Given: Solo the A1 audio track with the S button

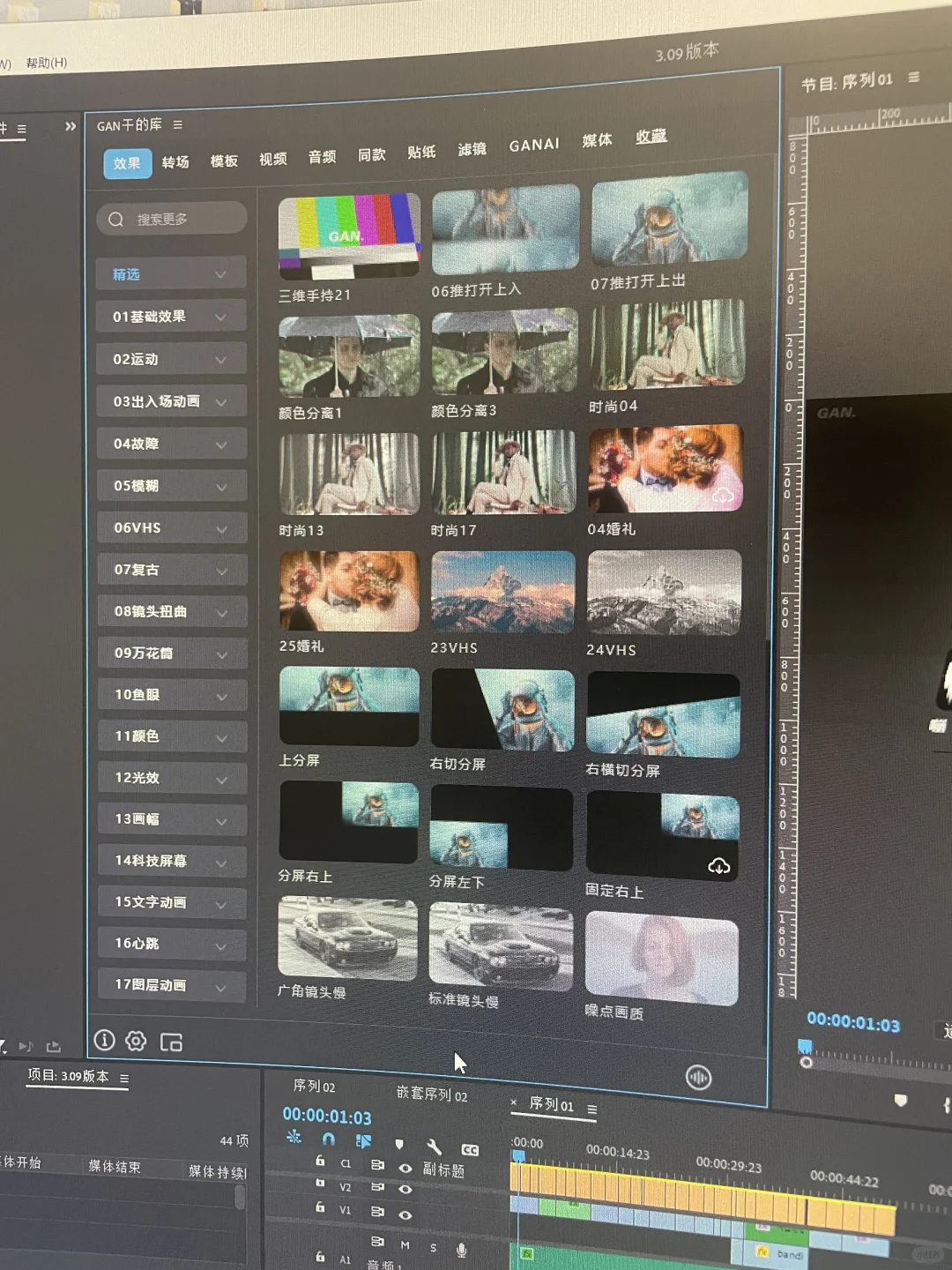Looking at the screenshot, I should click(433, 1246).
